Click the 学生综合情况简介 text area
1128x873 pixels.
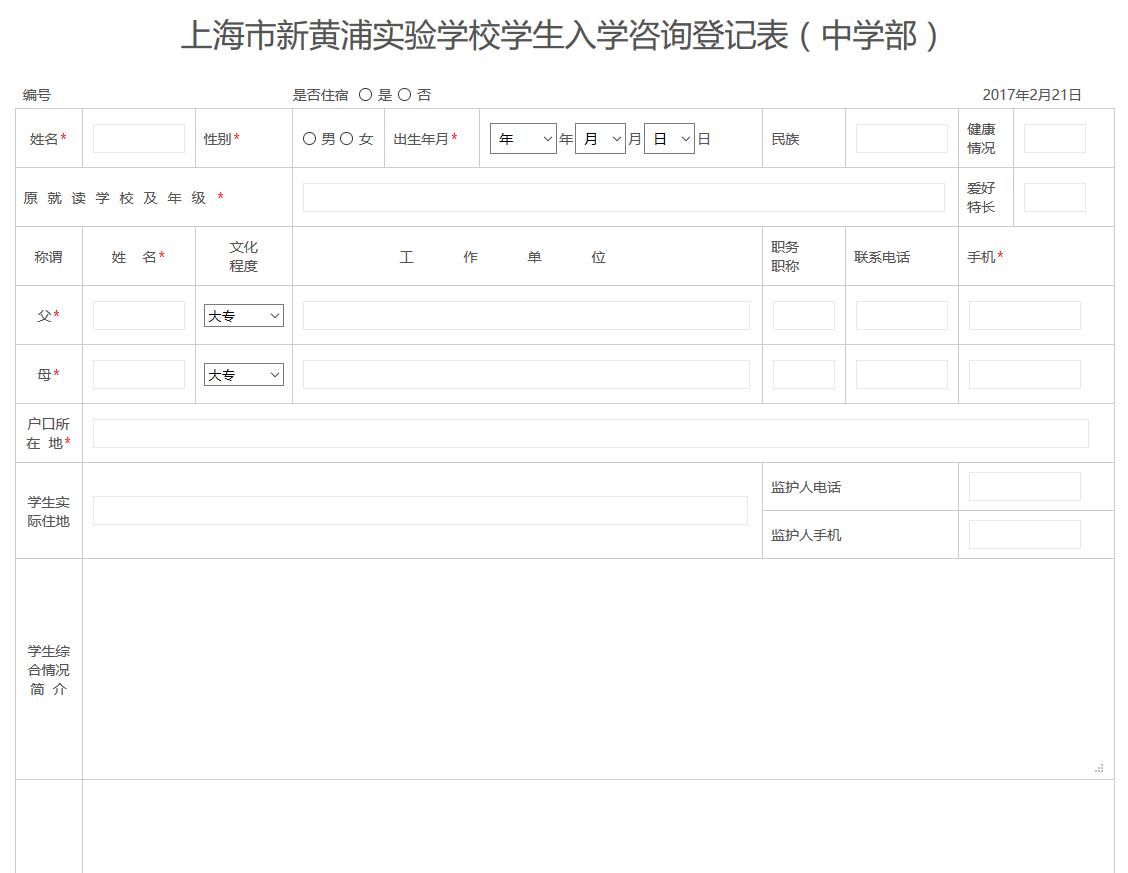(599, 669)
